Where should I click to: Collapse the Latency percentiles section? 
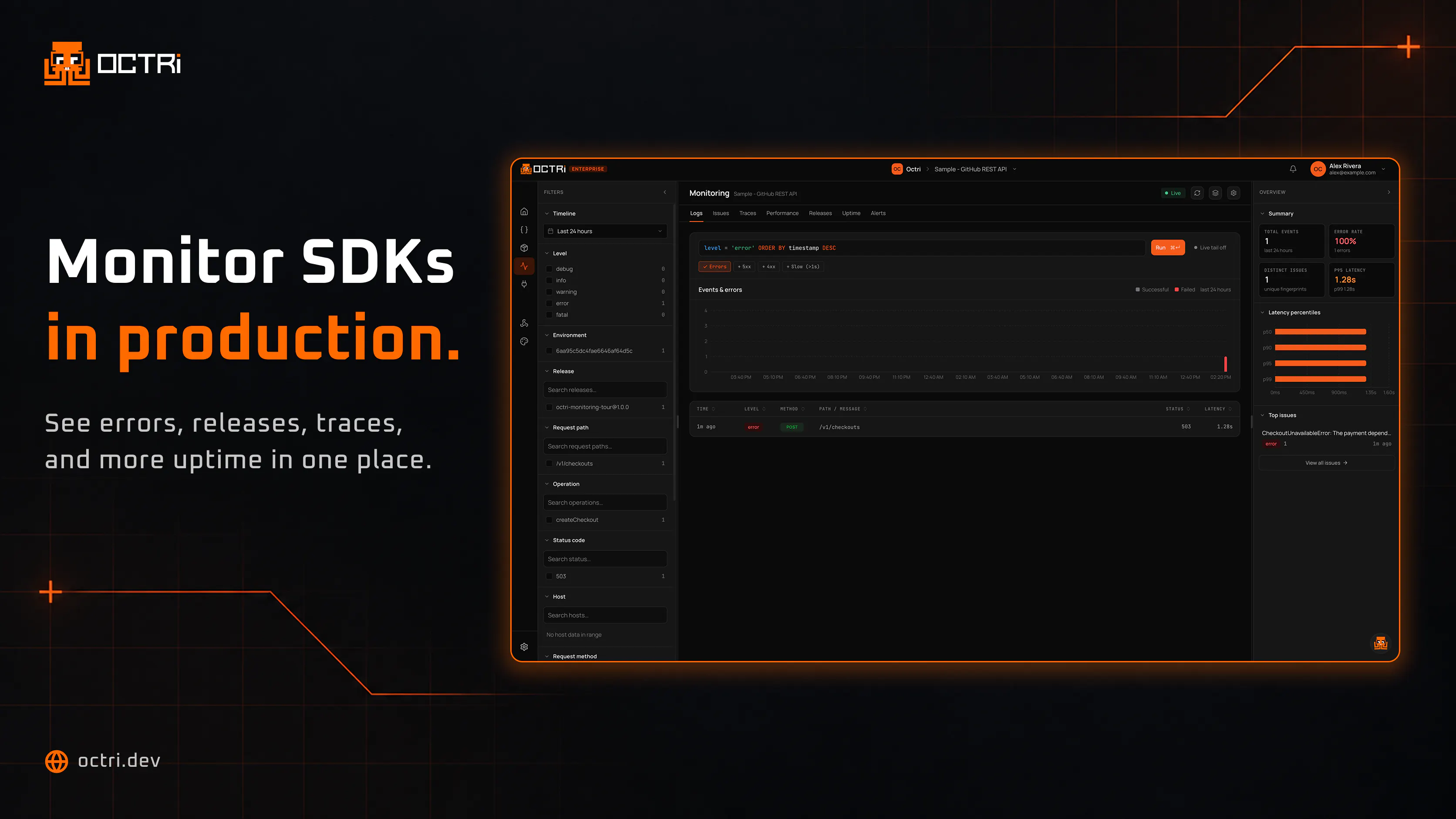tap(1291, 312)
